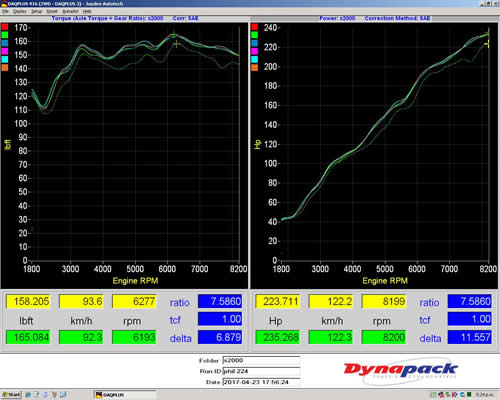This screenshot has height=400, width=500.
Task: Click the orange run swatch on torque graph
Action: [5, 67]
